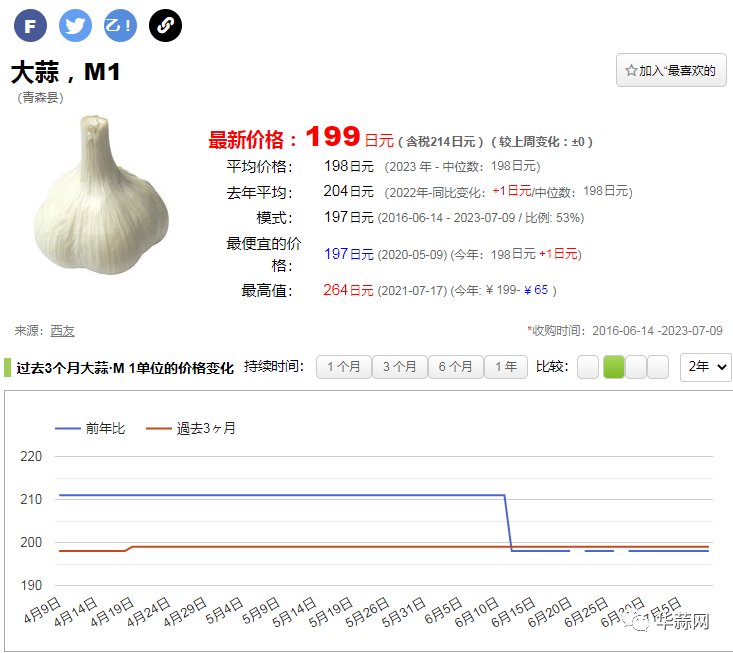
Task: Toggle the 前年比 legend entry
Action: [x=90, y=428]
